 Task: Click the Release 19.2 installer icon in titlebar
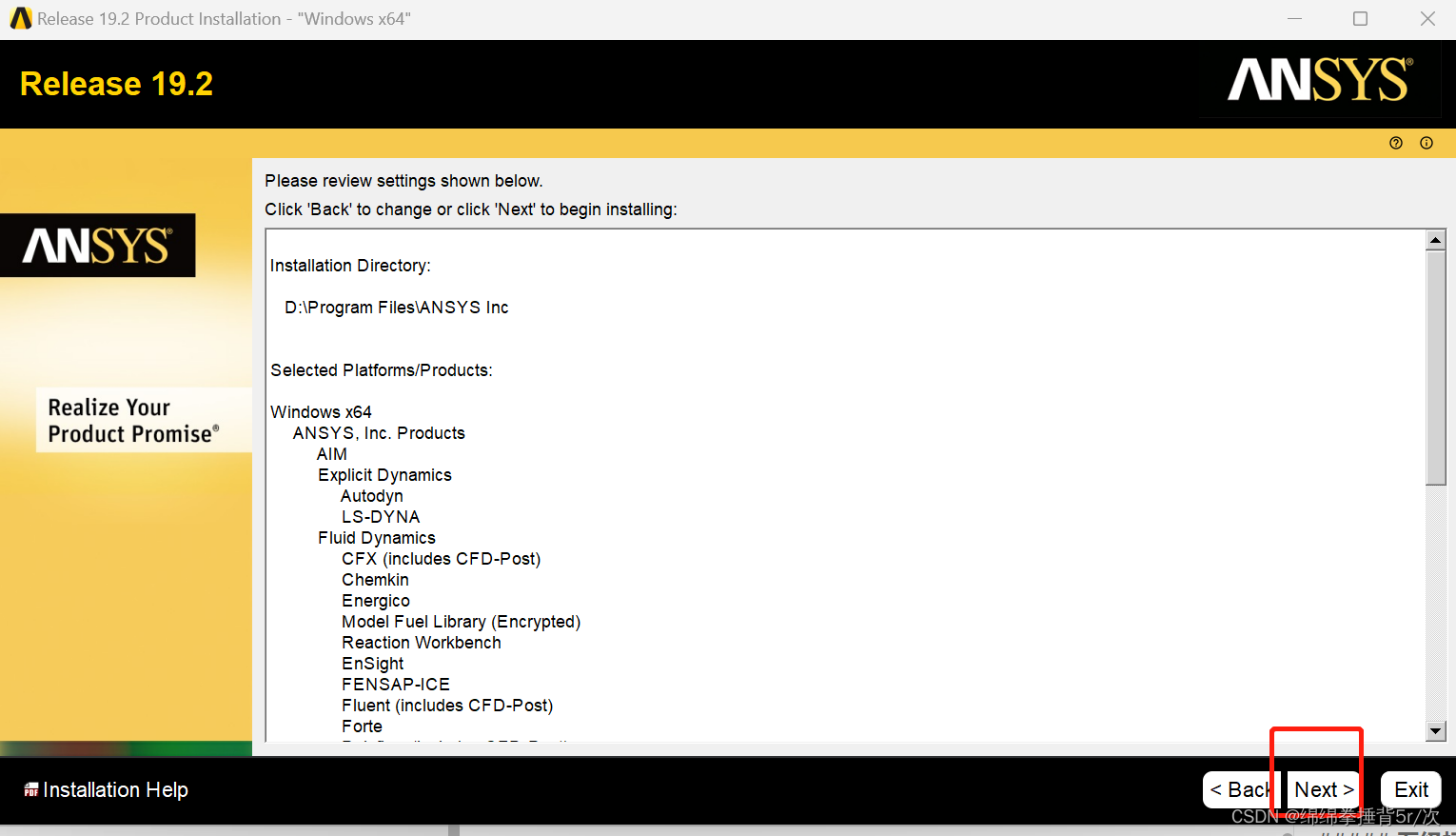[x=19, y=18]
